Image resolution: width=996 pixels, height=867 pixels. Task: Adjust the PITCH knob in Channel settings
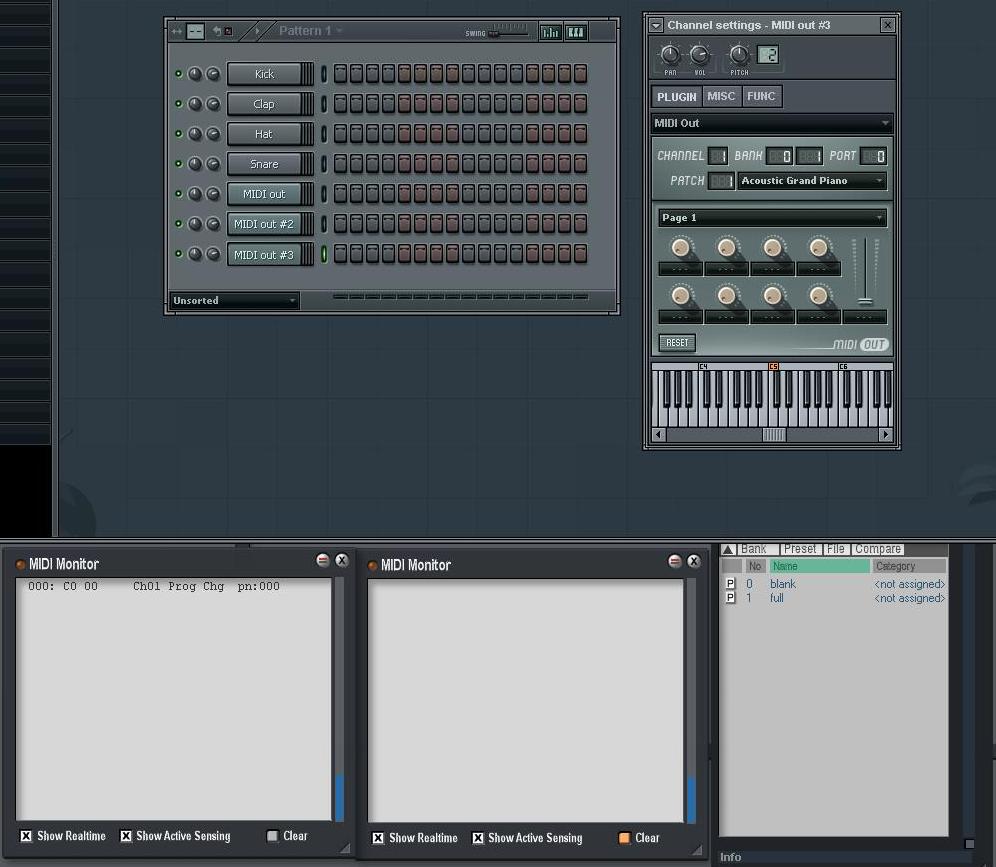(739, 55)
